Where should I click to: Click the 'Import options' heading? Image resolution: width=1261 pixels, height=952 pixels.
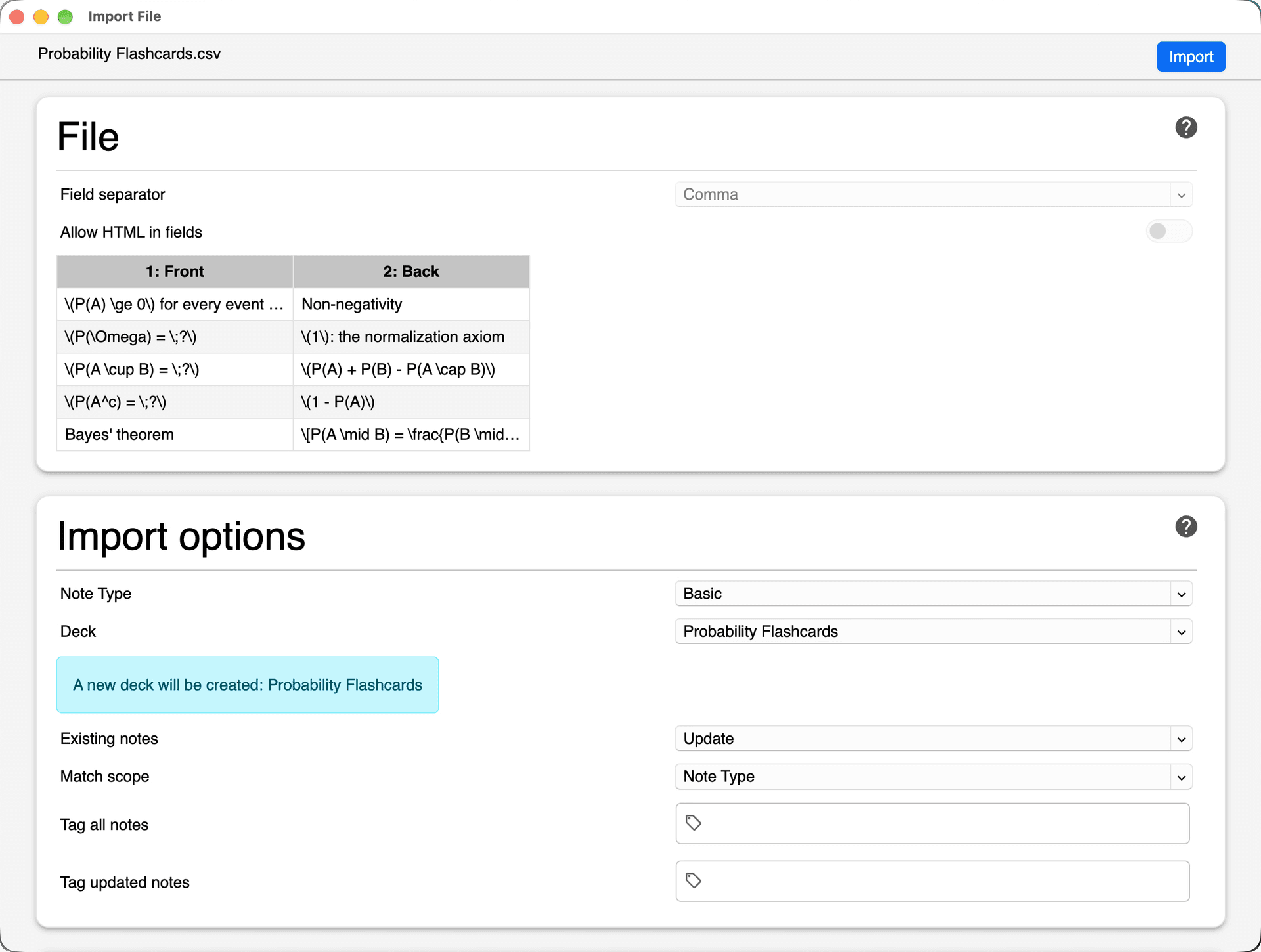click(181, 536)
